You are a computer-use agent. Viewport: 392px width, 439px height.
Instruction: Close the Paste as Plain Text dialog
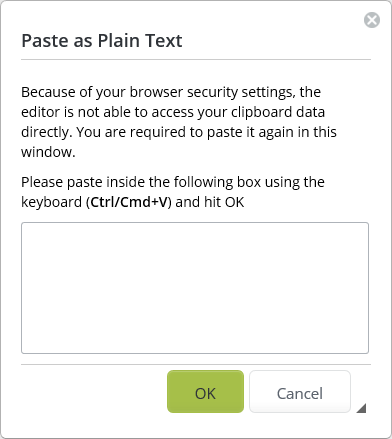[372, 20]
